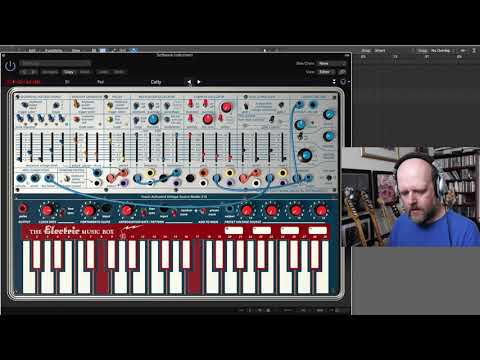Screen dimensions: 480x360
Task: Click the Compare button in plugin header
Action: pyautogui.click(x=50, y=72)
